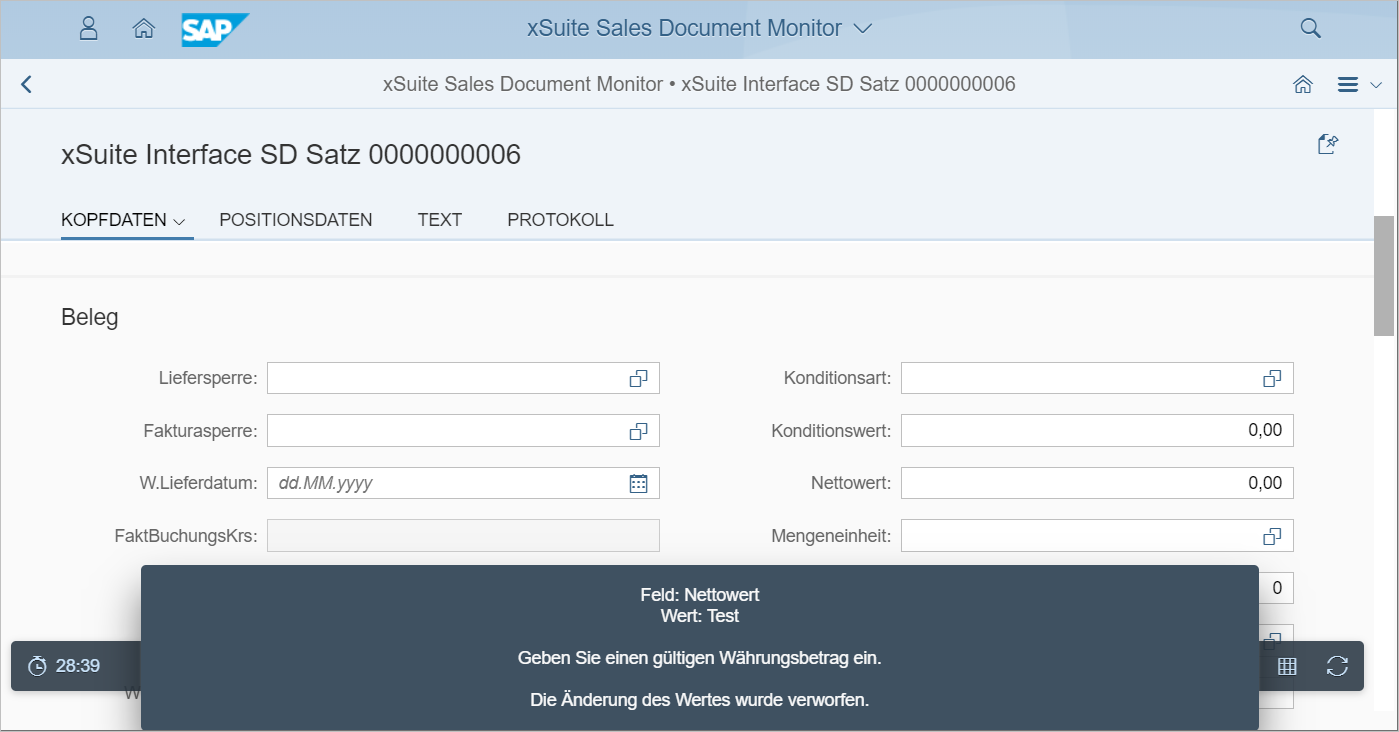Open the W.Lieferdatum calendar picker
Screen dimensions: 1399x732
(x=638, y=483)
